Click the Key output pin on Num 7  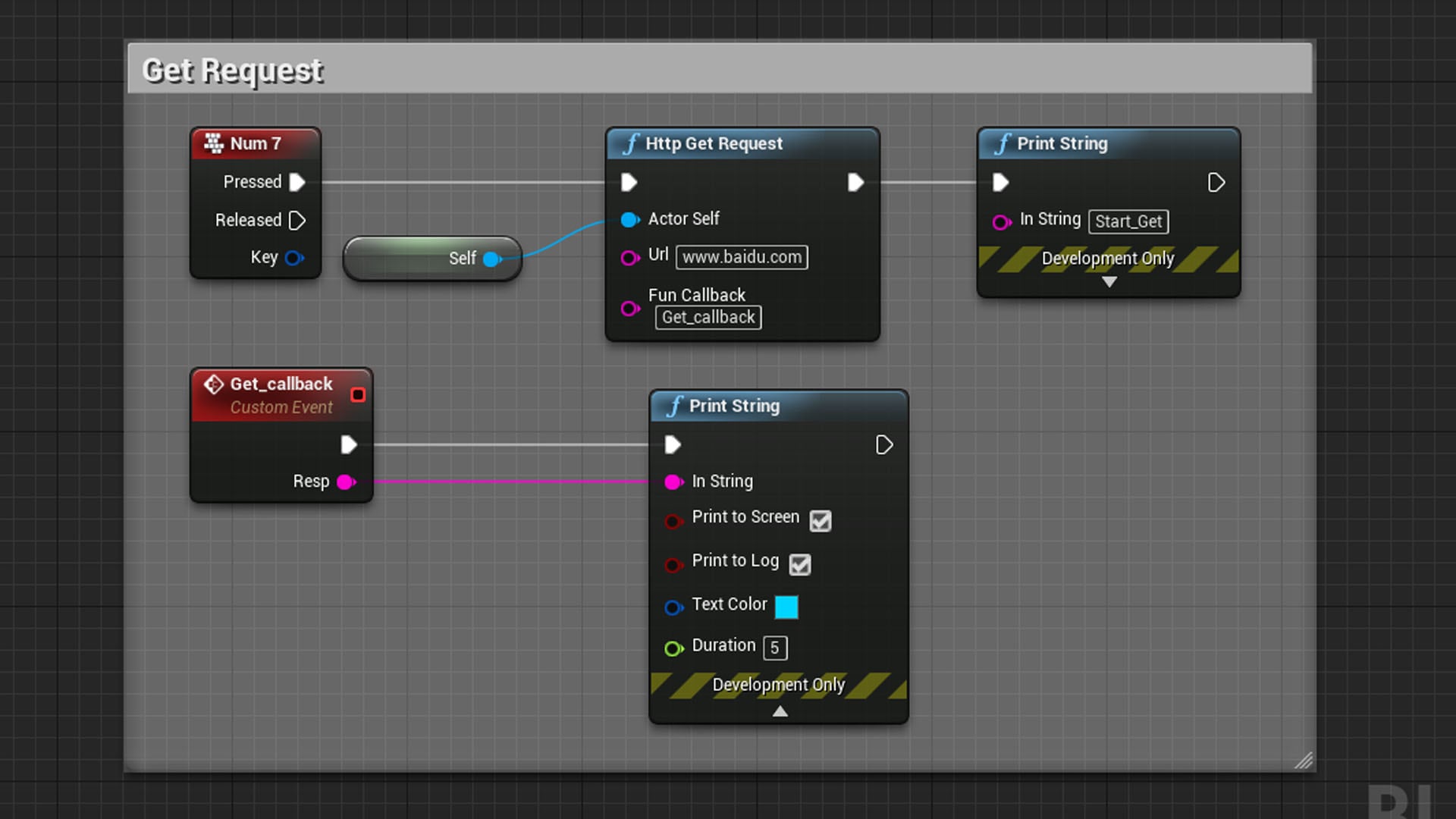tap(294, 258)
